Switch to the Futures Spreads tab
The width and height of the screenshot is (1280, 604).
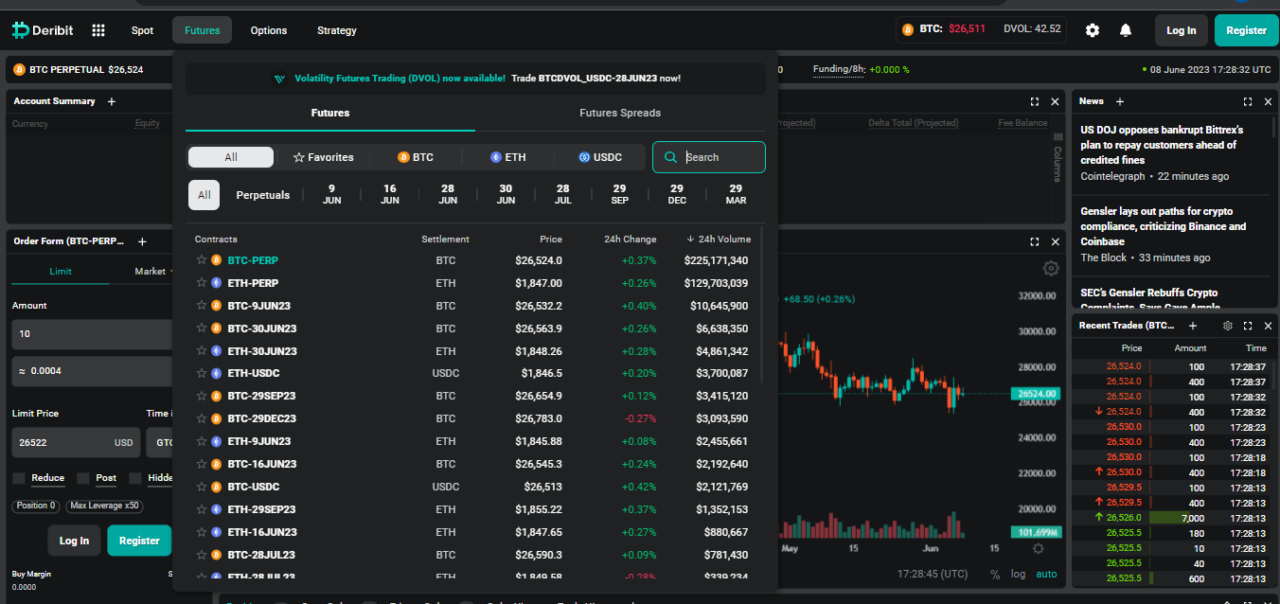click(620, 113)
